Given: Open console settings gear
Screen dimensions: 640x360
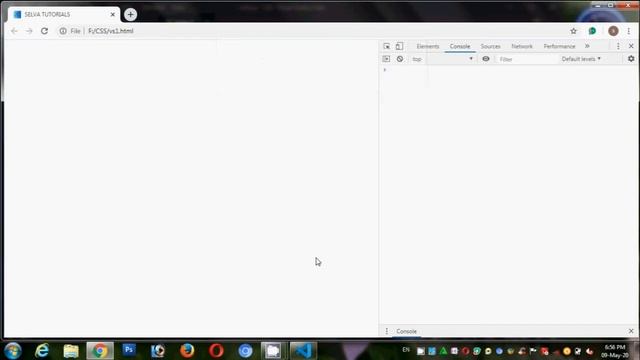Looking at the screenshot, I should (631, 59).
